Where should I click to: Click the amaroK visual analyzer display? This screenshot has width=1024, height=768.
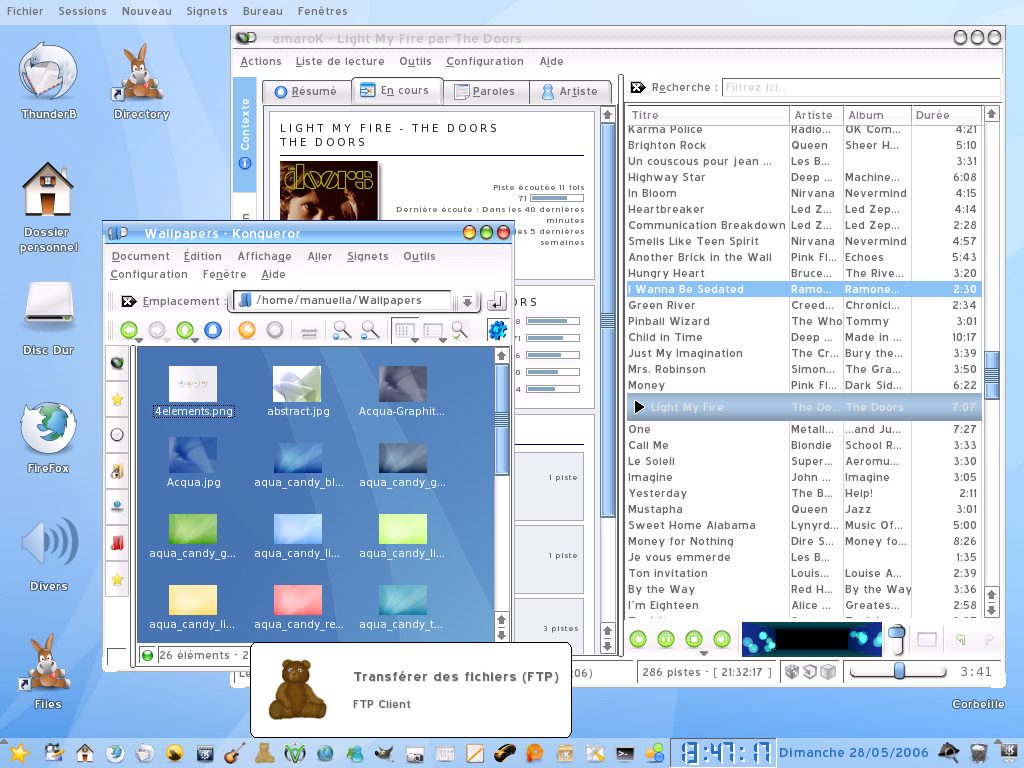(812, 639)
